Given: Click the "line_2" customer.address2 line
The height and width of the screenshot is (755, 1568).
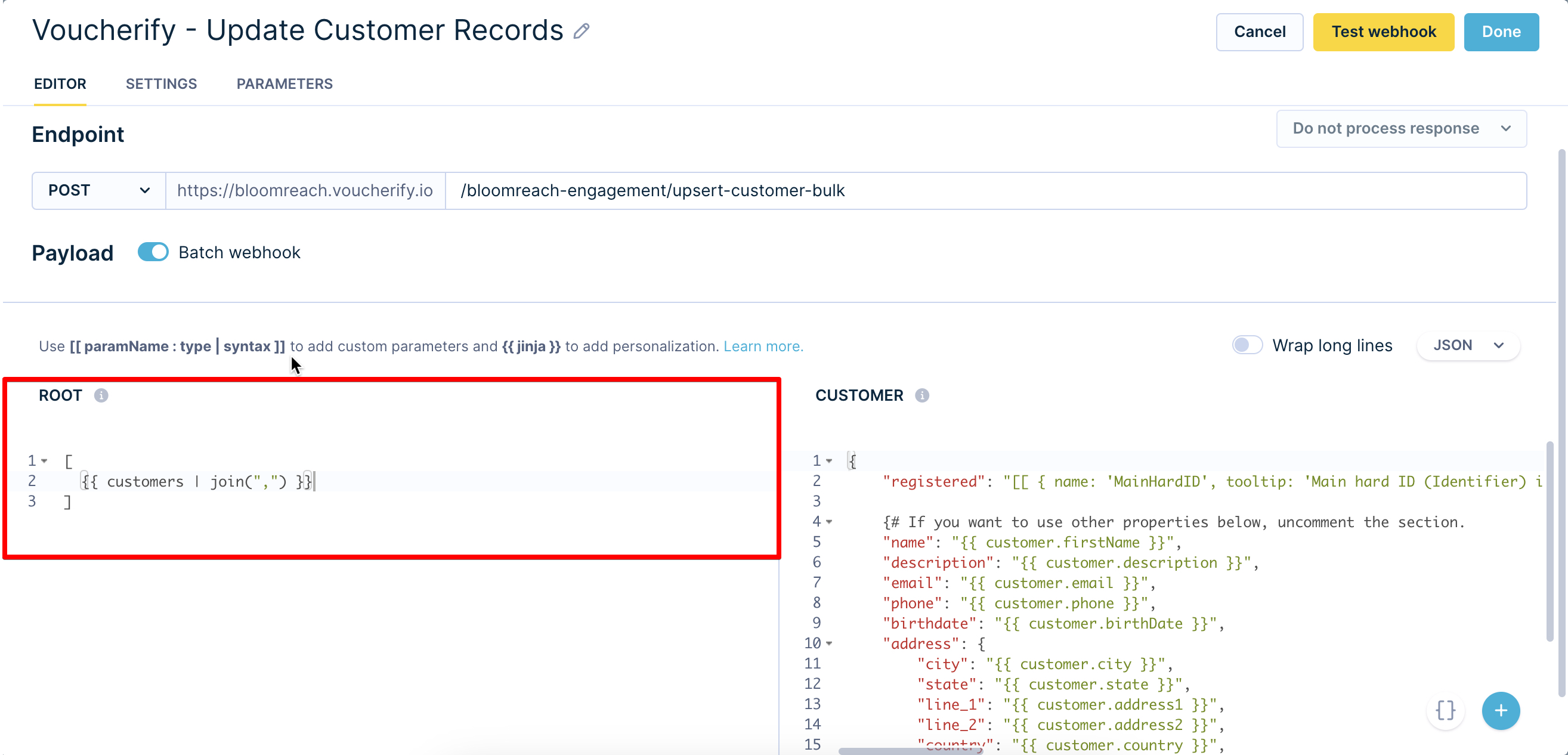Looking at the screenshot, I should 1071,725.
